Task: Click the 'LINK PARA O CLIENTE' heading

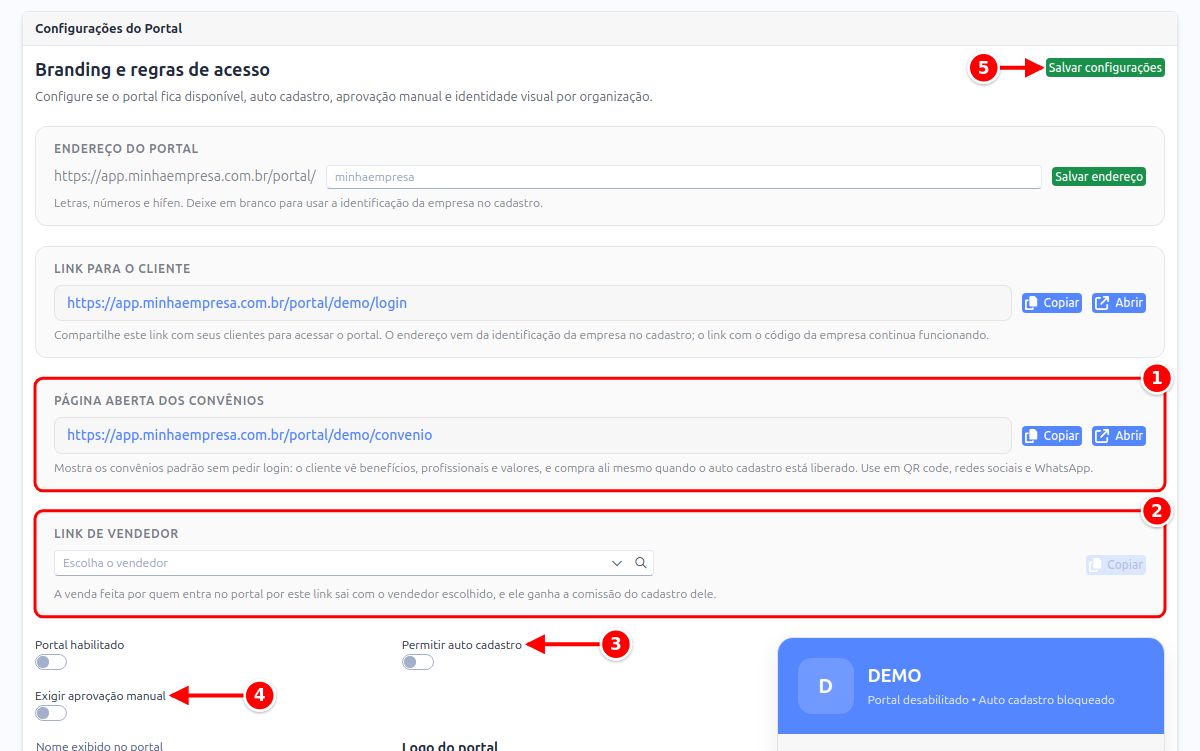Action: [x=122, y=269]
